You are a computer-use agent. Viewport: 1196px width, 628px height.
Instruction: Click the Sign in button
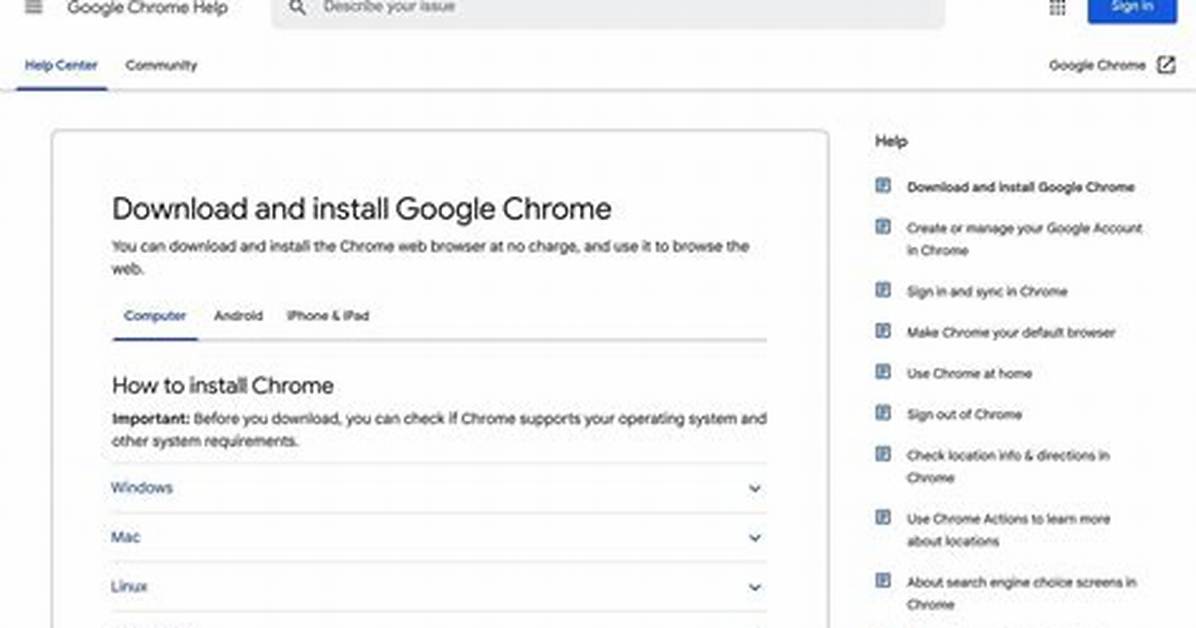coord(1132,9)
